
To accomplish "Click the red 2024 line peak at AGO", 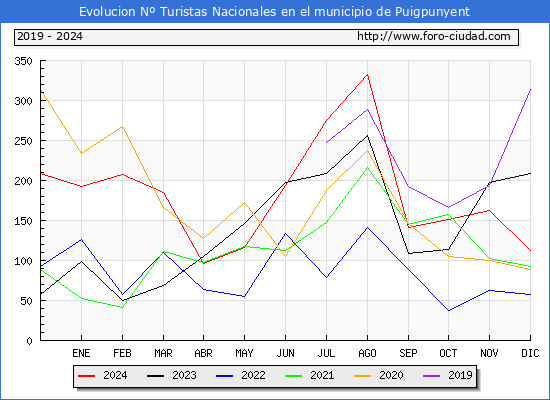I will click(367, 74).
